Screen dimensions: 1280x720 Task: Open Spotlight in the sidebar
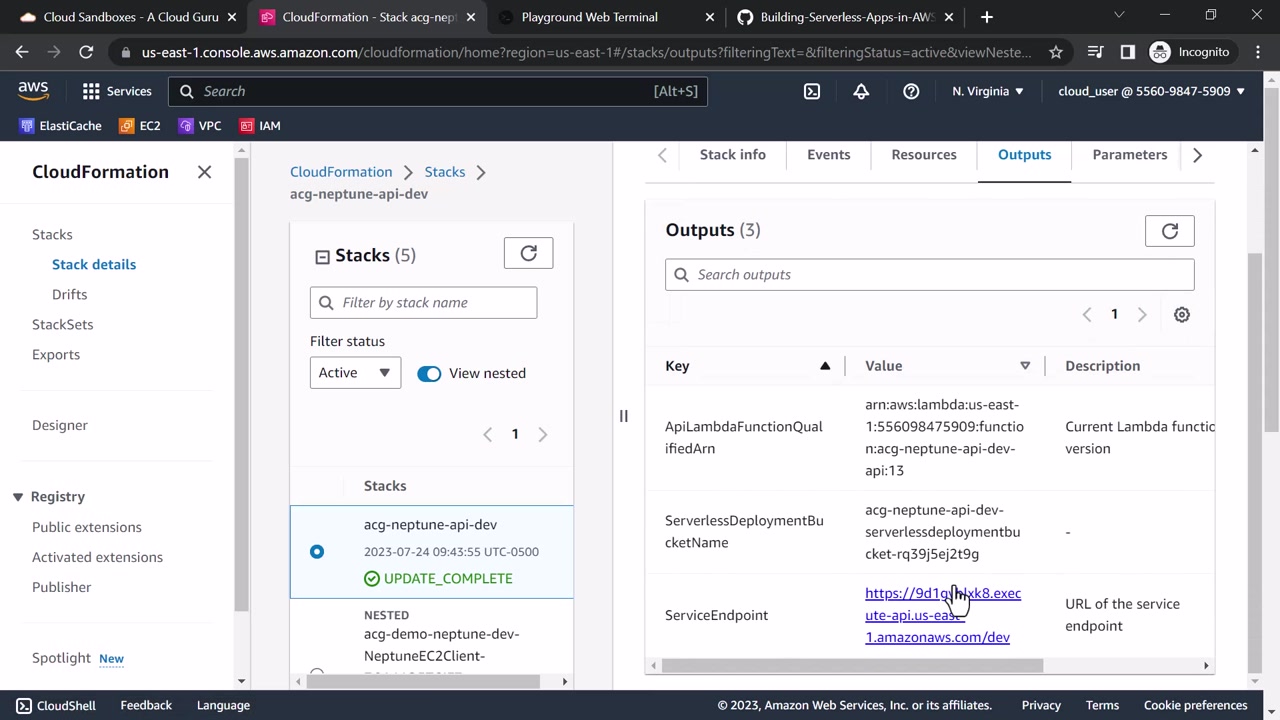click(61, 658)
